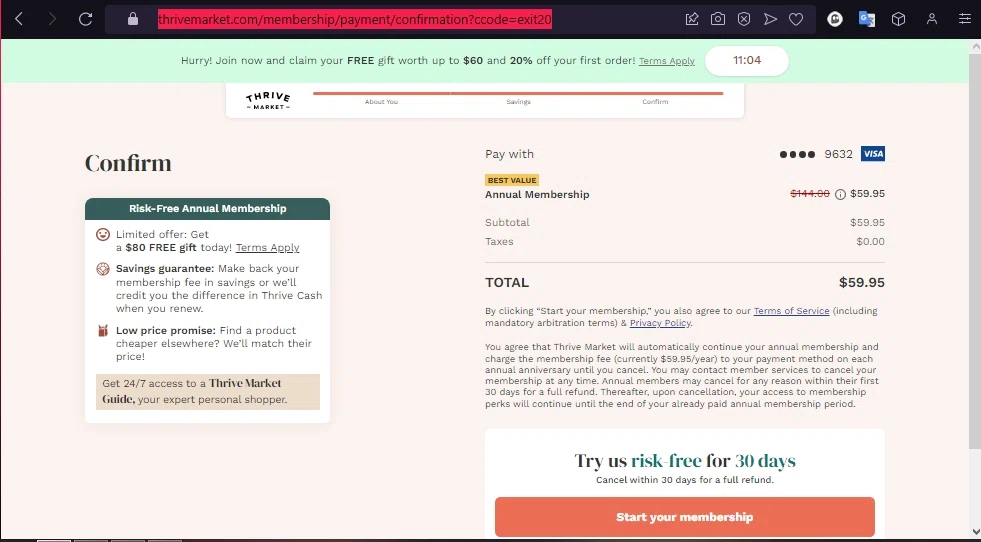Click the Try us risk-free for 30 days heading
The height and width of the screenshot is (542, 981).
(684, 461)
